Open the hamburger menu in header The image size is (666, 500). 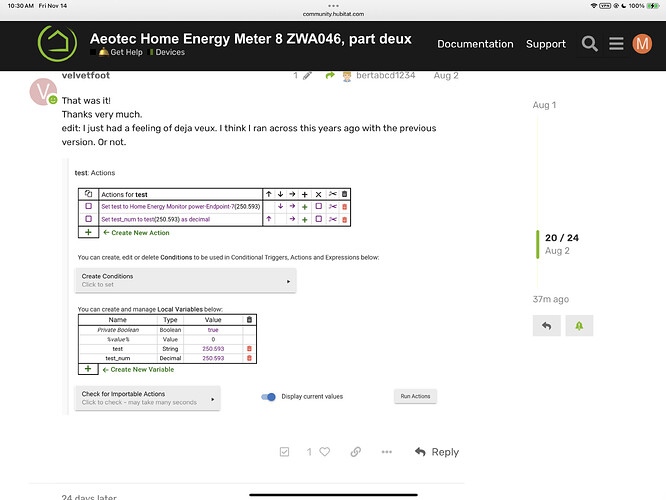click(x=616, y=44)
